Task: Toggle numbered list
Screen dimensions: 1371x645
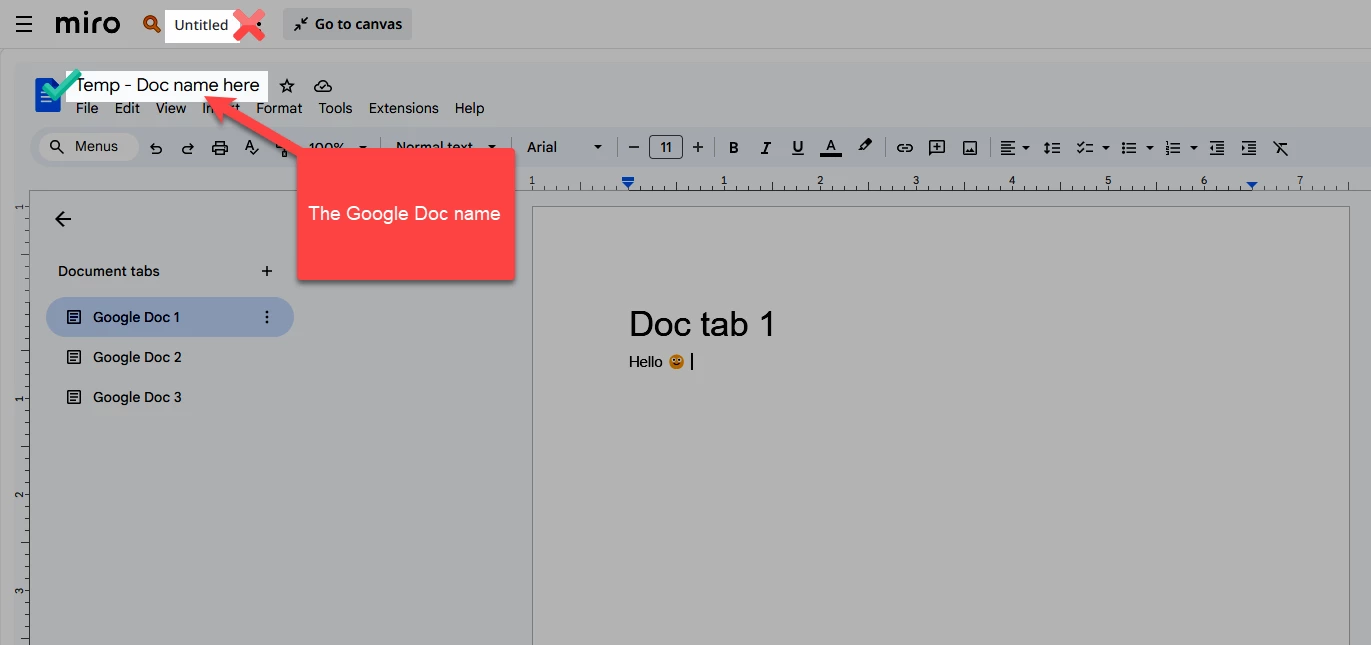Action: click(x=1173, y=148)
